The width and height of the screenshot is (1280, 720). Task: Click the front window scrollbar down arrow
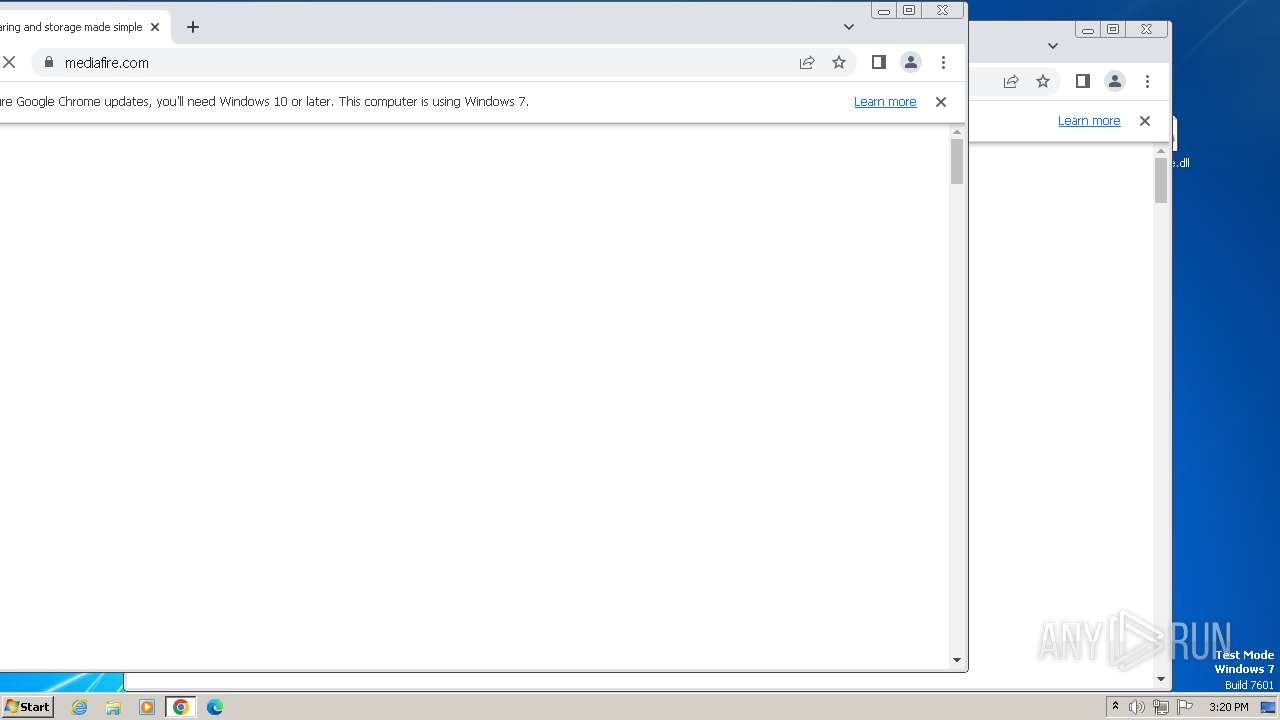[957, 660]
